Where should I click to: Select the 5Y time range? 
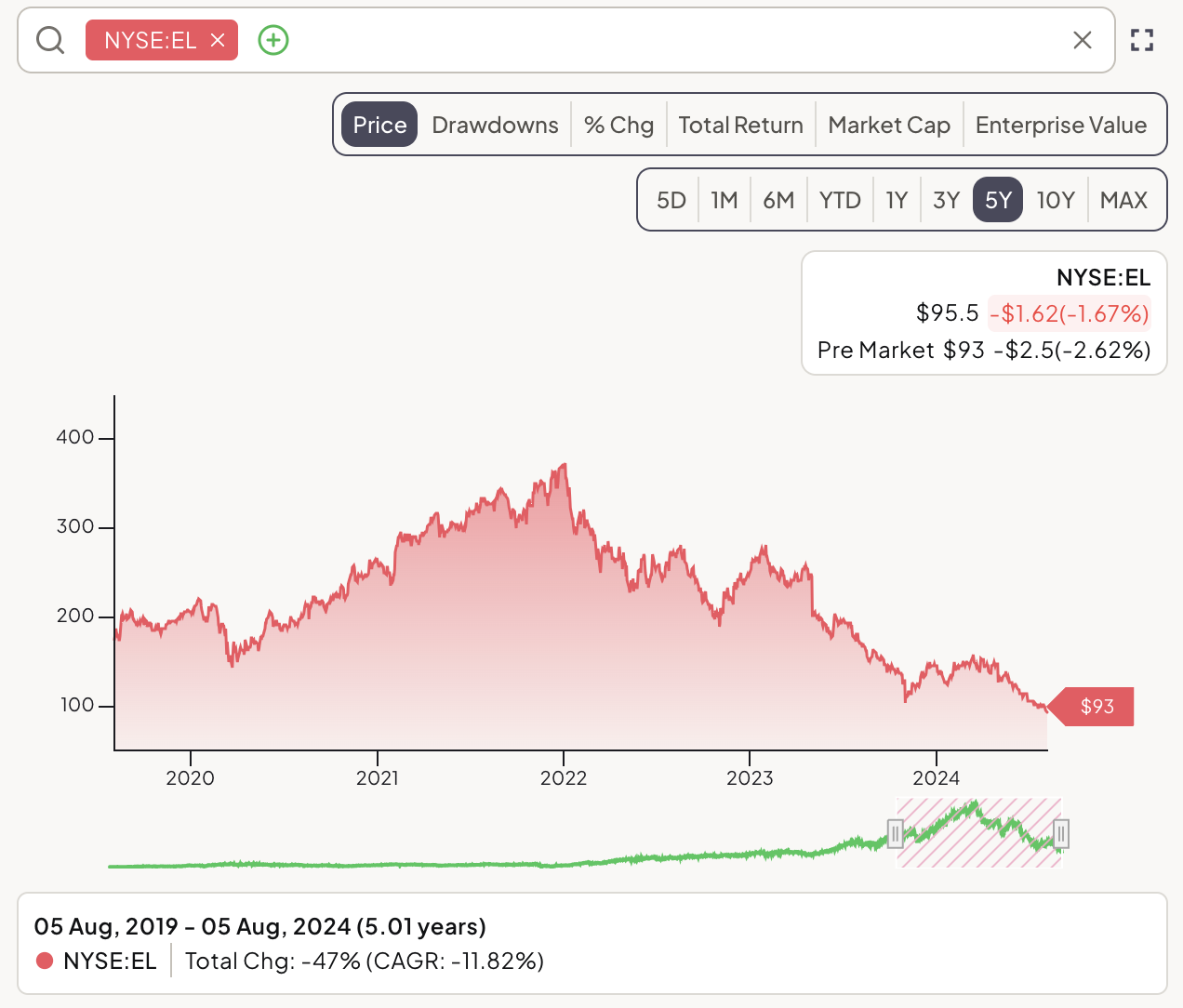(x=998, y=200)
